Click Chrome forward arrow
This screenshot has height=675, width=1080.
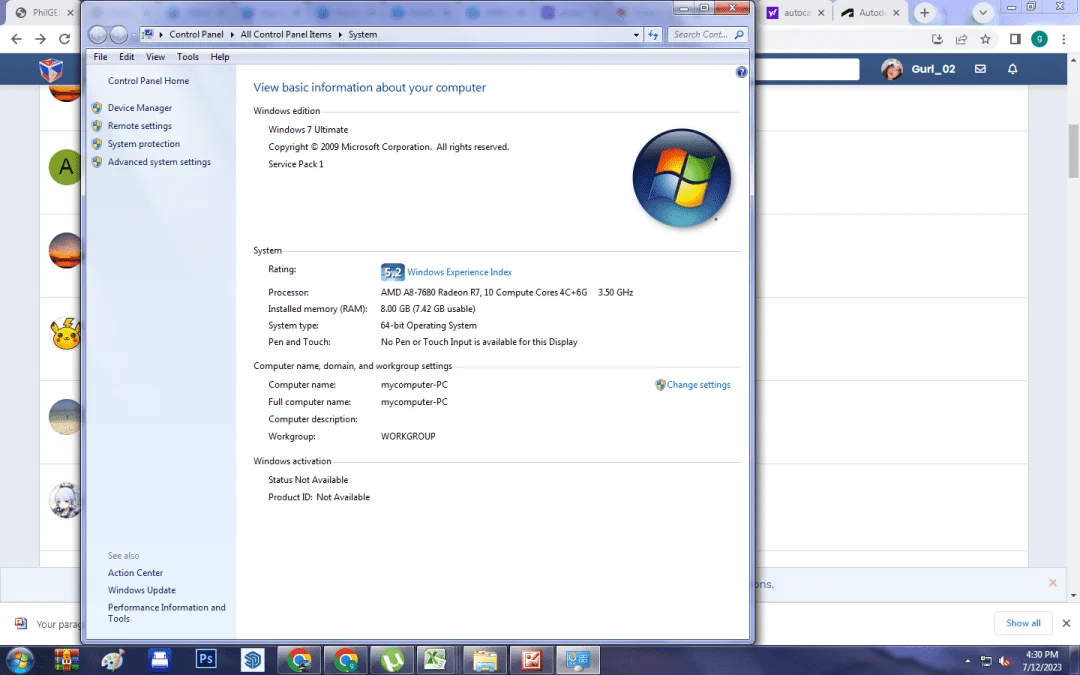[x=41, y=39]
